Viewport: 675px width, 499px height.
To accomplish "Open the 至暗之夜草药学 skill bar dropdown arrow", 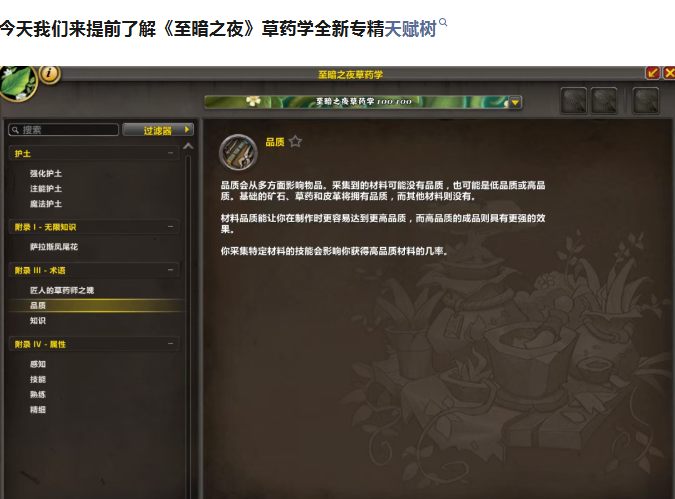I will click(515, 102).
